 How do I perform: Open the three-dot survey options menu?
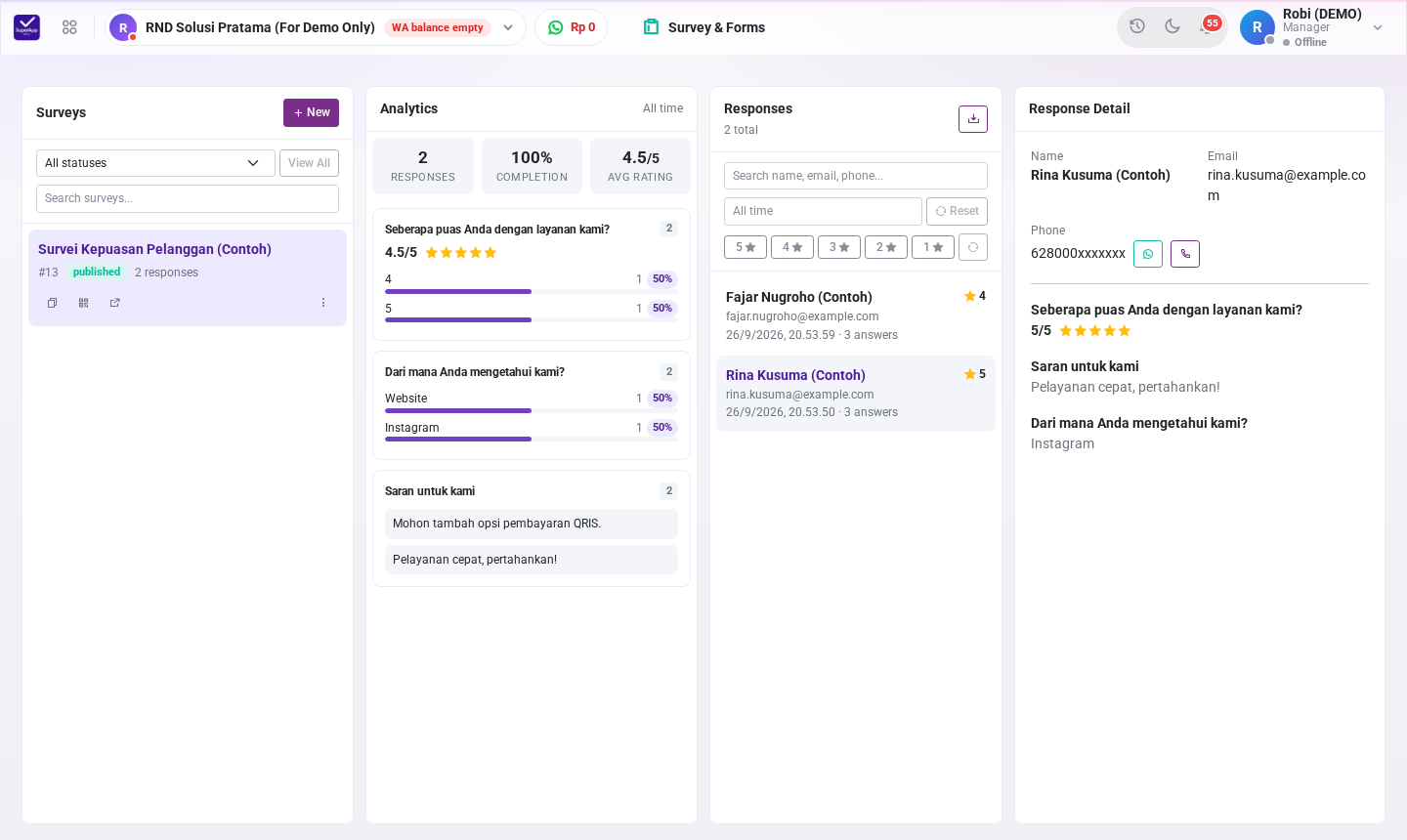pos(323,303)
